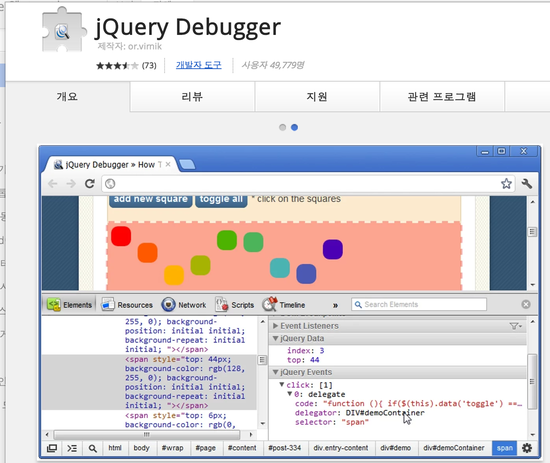Click the teal square

click(280, 268)
